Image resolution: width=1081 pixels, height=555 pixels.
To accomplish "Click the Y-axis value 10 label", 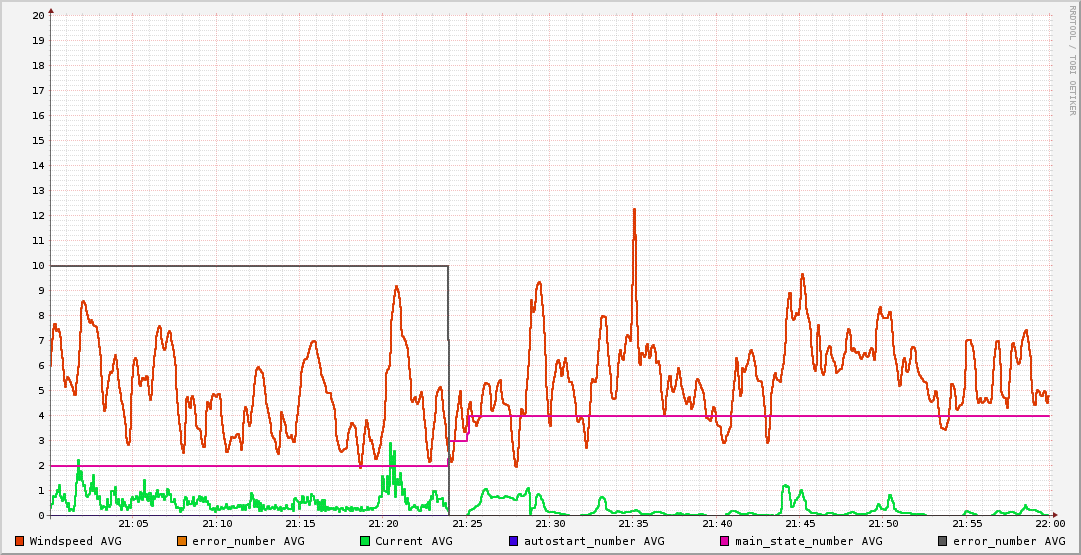I will click(x=37, y=266).
